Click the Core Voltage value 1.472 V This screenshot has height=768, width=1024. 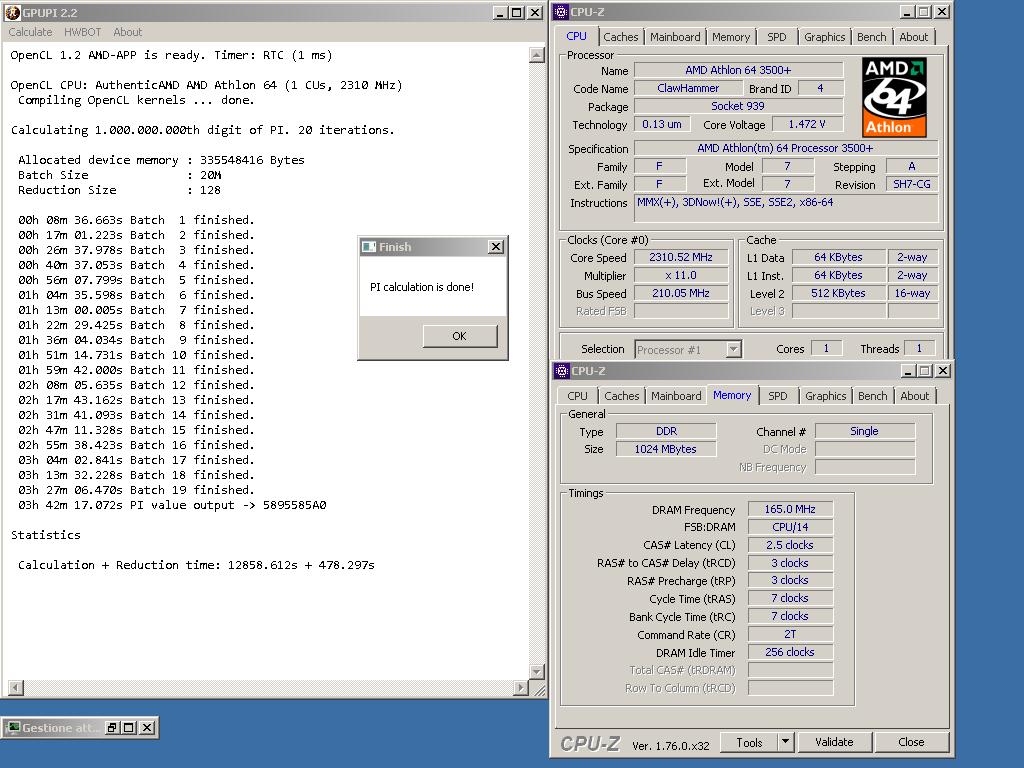(x=807, y=124)
